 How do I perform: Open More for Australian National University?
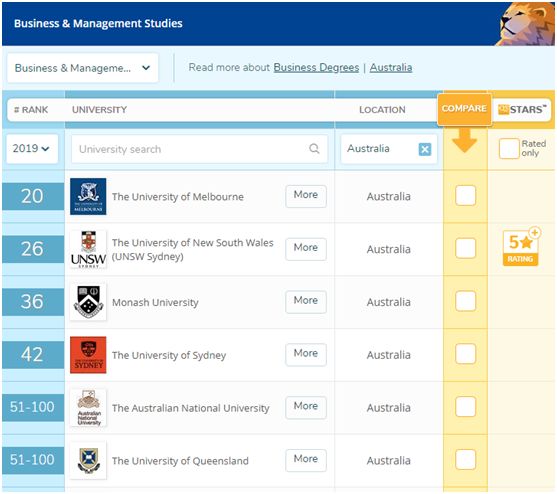click(x=306, y=407)
